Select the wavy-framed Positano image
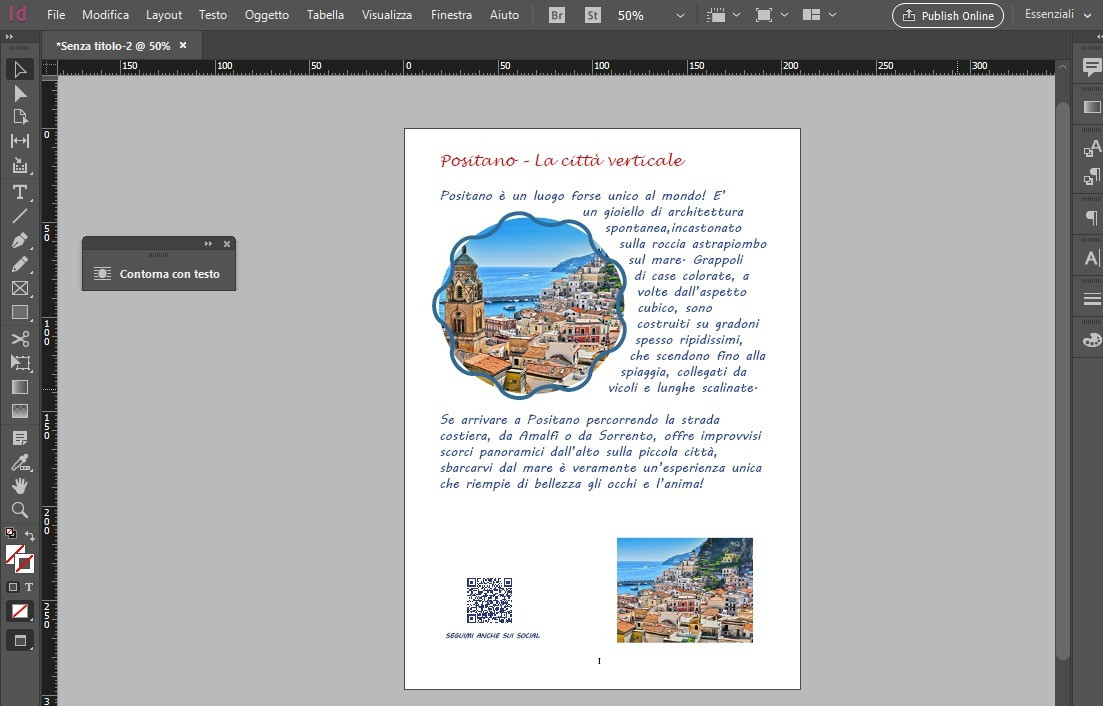The image size is (1103, 706). point(529,306)
